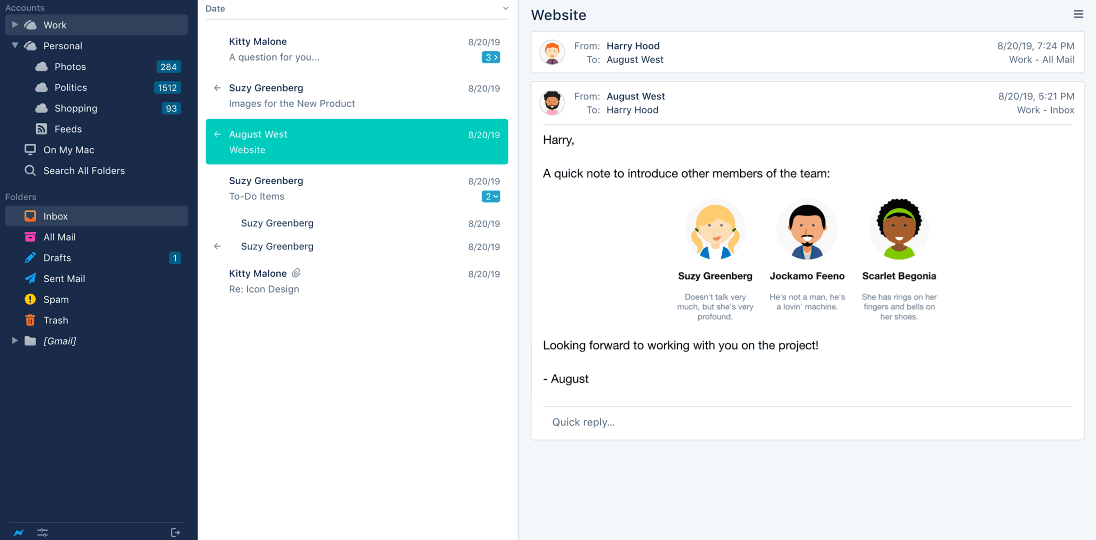The height and width of the screenshot is (540, 1096).
Task: Select the replied Suzy Greenberg sub-message
Action: tap(356, 247)
